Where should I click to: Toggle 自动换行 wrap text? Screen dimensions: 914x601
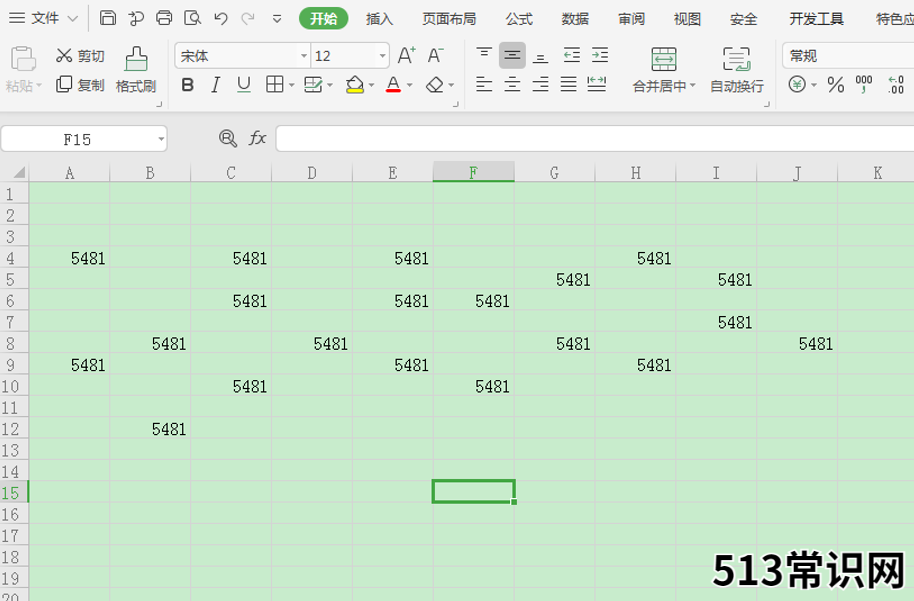(737, 70)
